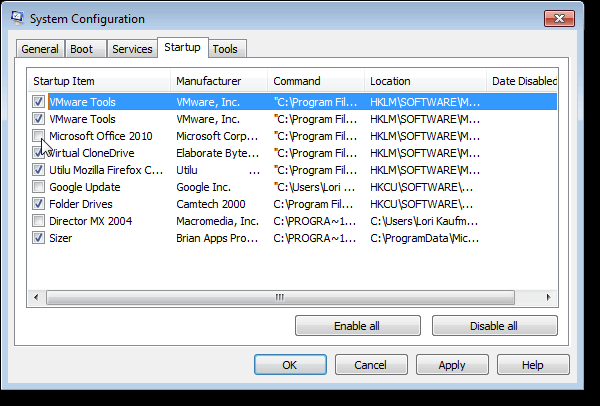Switch to the General tab

tap(41, 49)
